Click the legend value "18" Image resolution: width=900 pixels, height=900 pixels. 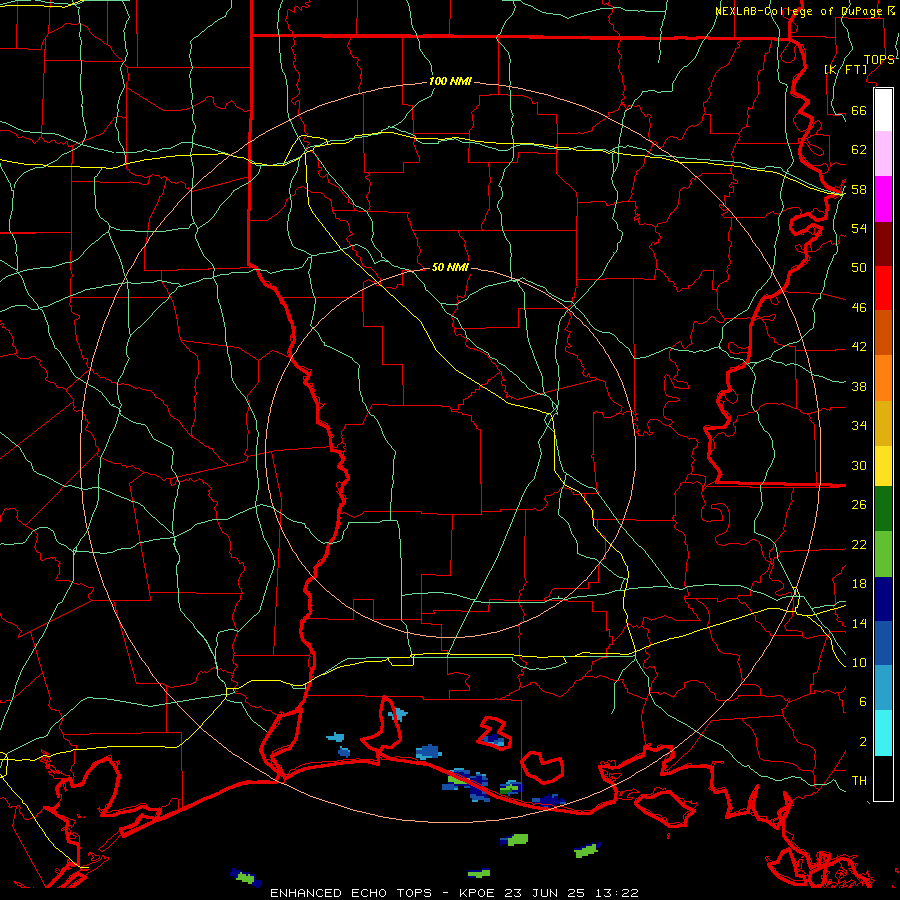(859, 584)
